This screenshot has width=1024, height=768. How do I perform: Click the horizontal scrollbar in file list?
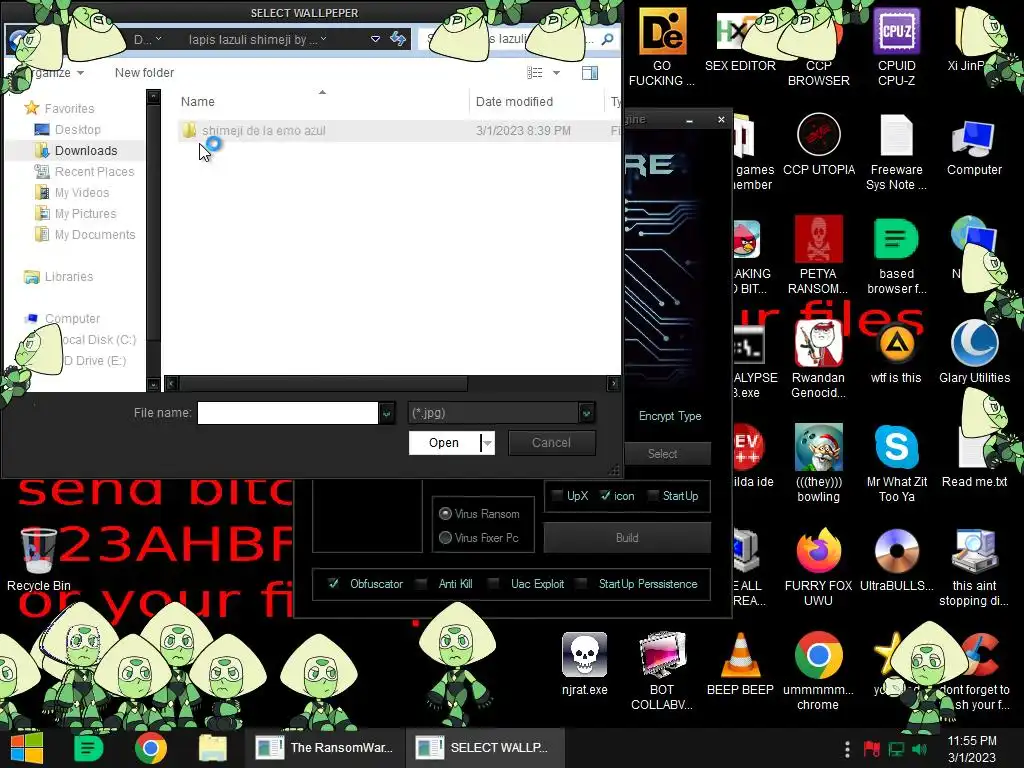[324, 383]
